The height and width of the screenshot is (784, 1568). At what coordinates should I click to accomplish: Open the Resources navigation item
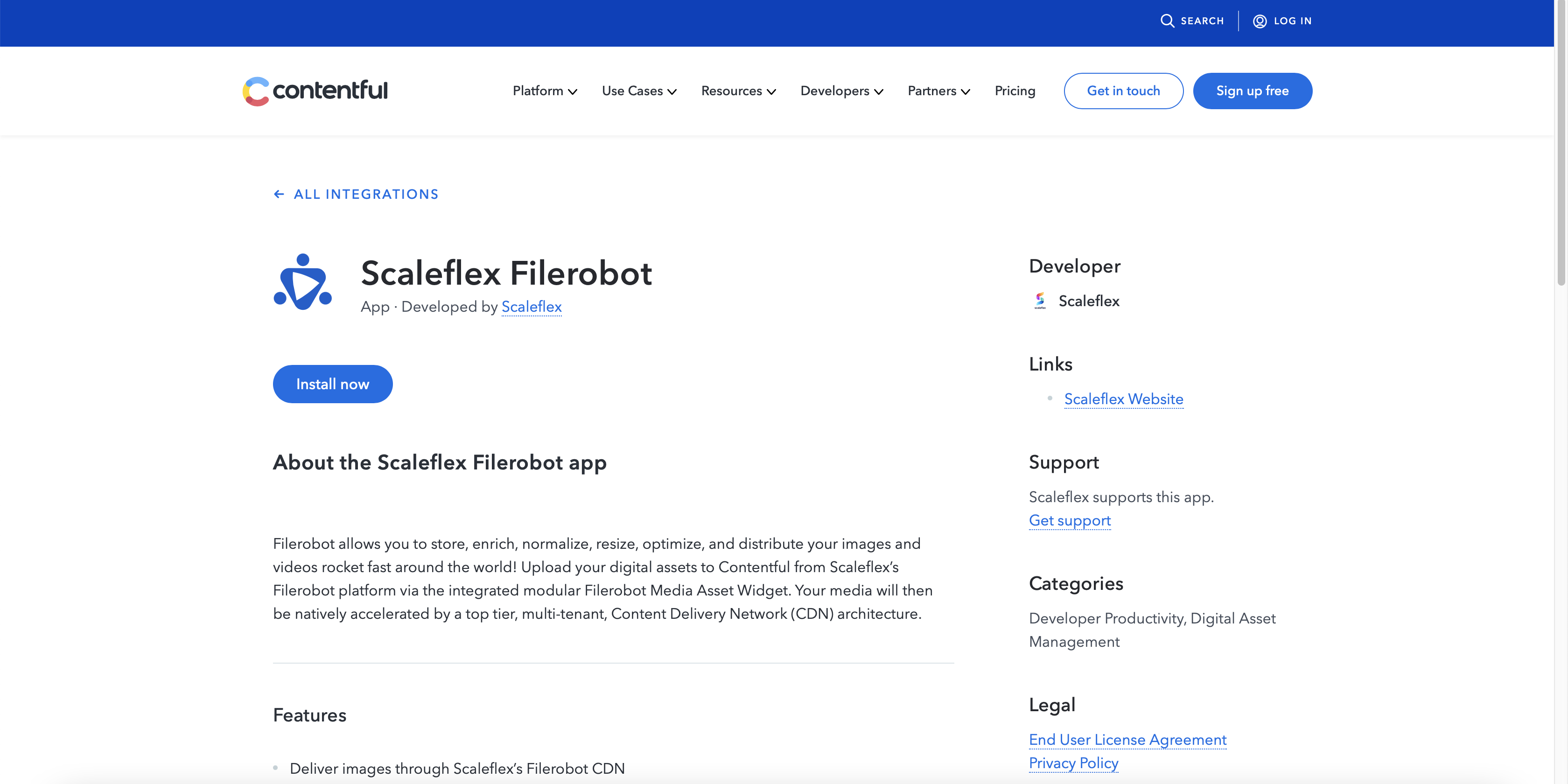(738, 91)
